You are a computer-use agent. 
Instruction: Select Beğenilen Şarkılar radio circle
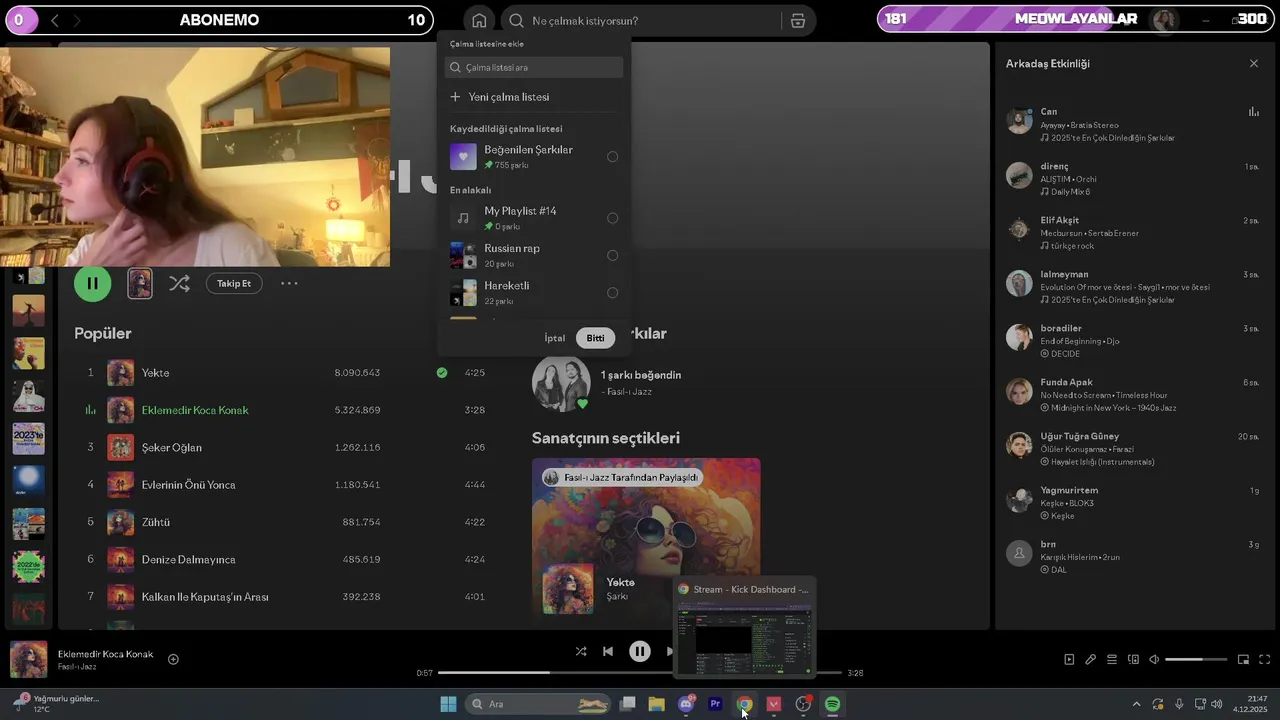tap(612, 156)
